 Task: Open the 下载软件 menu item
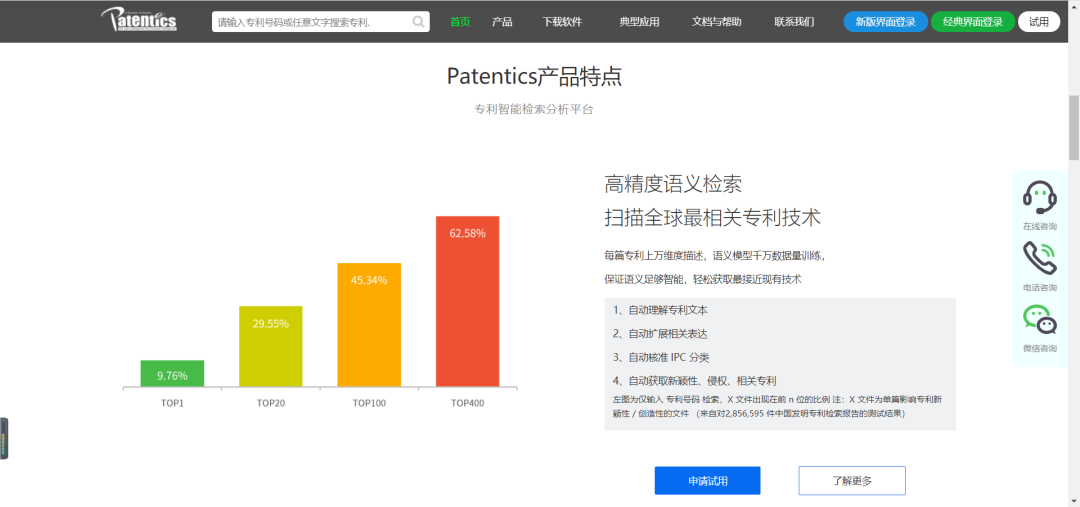click(x=562, y=21)
